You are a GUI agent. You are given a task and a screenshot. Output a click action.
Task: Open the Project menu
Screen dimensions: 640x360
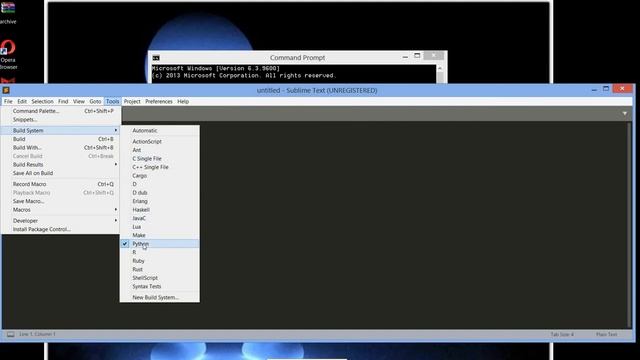point(132,101)
